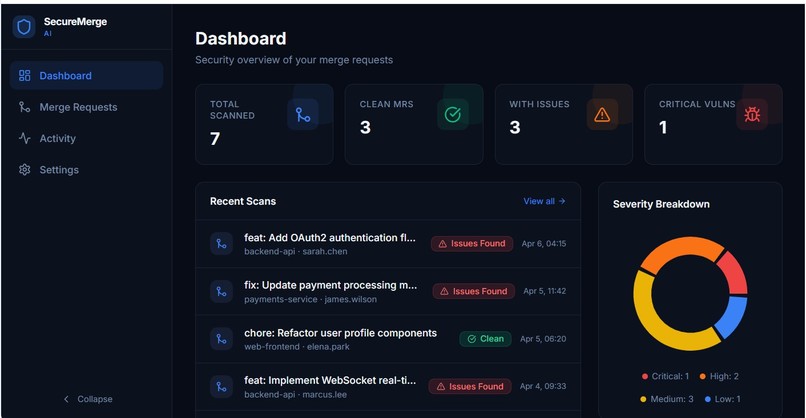
Task: Click payments-service · james.wilson subtitle
Action: click(x=310, y=299)
